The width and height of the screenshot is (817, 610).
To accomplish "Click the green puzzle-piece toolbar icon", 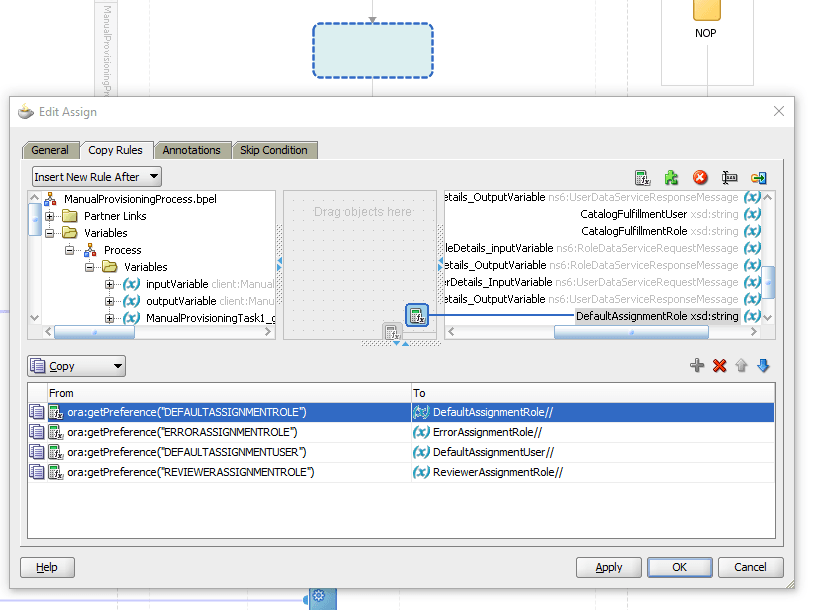I will click(672, 177).
